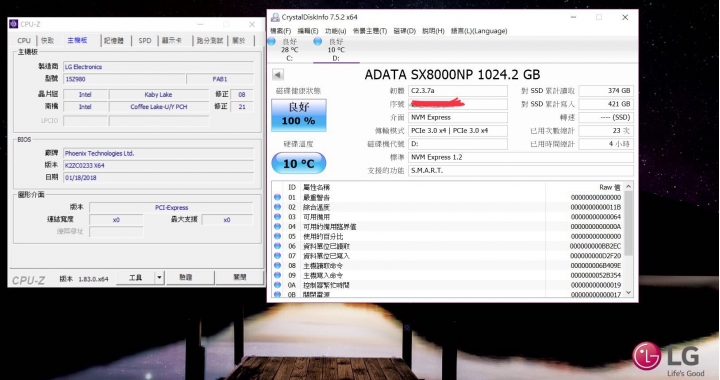Screen dimensions: 720x380
Task: Click the status dot for attribute 04
Action: coord(277,226)
